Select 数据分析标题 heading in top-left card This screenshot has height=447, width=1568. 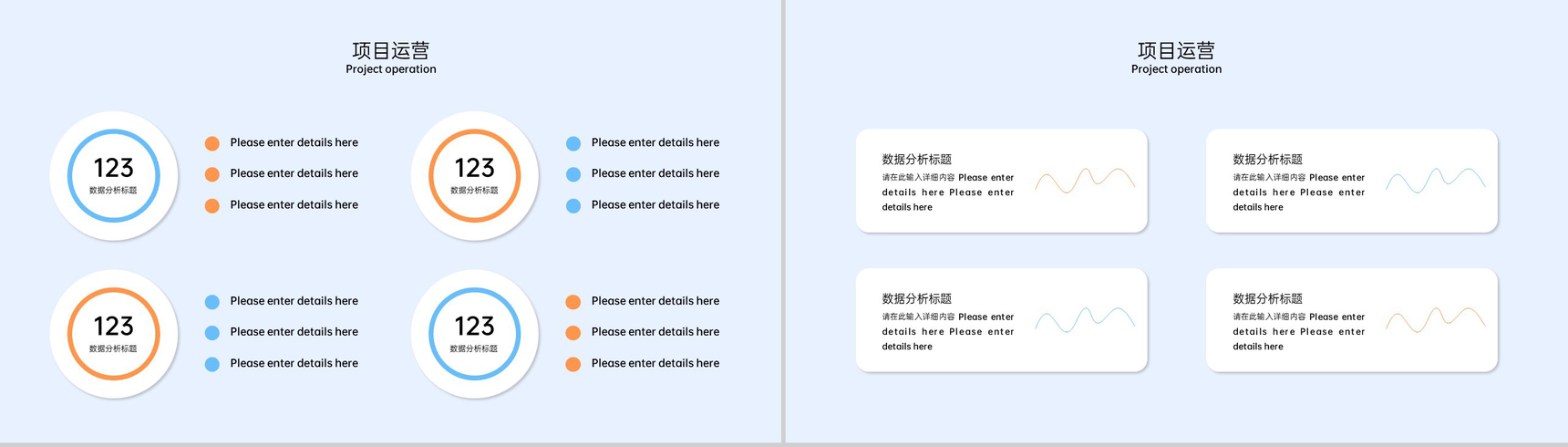pyautogui.click(x=917, y=159)
